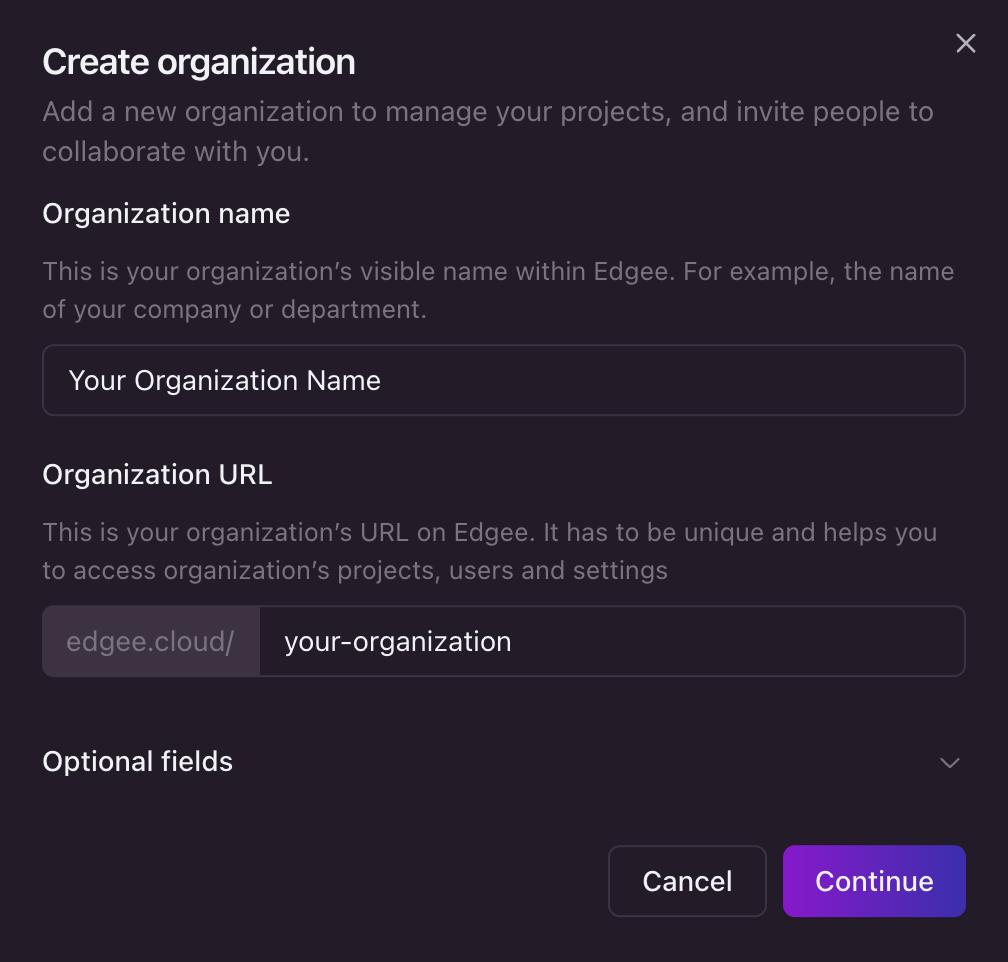
Task: Open the Optional fields disclosure arrow
Action: (x=948, y=762)
